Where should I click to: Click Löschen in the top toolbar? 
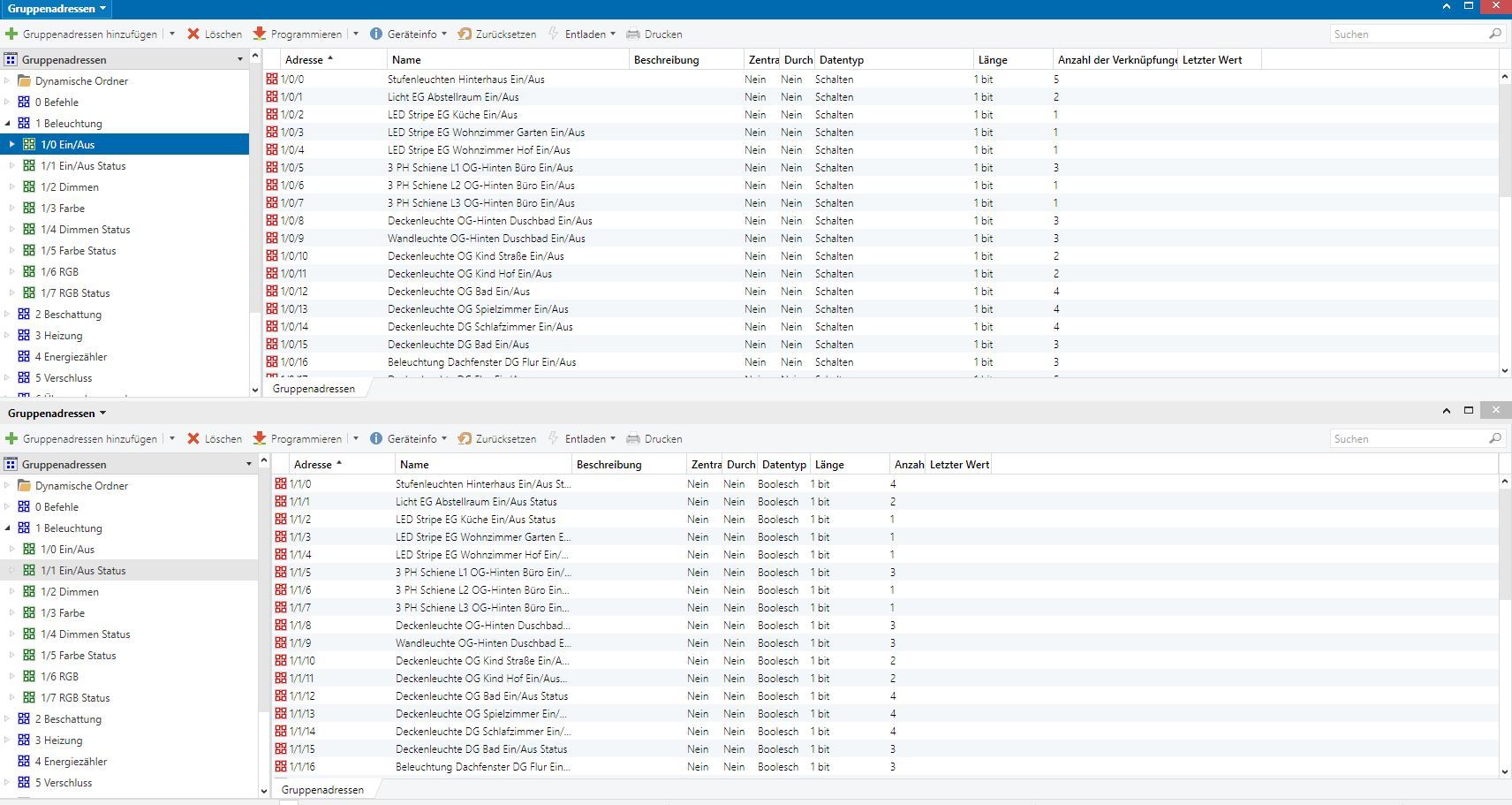[x=215, y=34]
